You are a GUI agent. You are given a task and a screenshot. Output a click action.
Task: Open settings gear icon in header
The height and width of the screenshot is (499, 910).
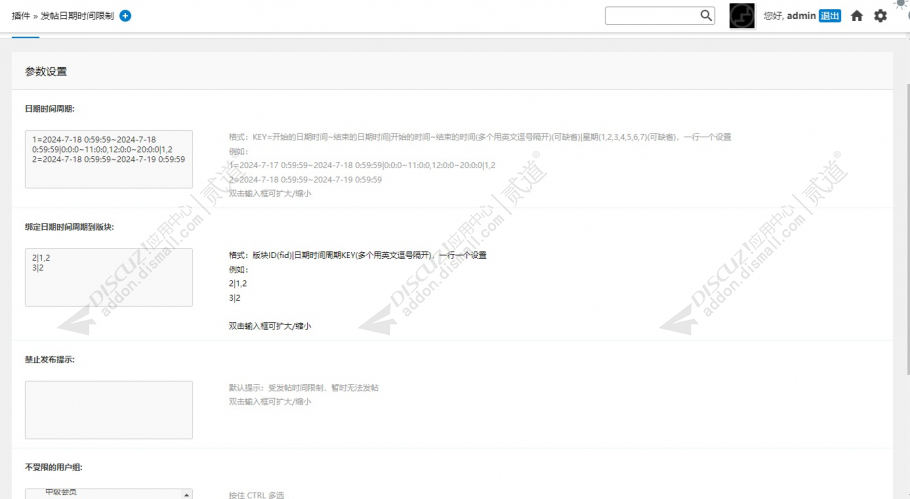(x=880, y=16)
